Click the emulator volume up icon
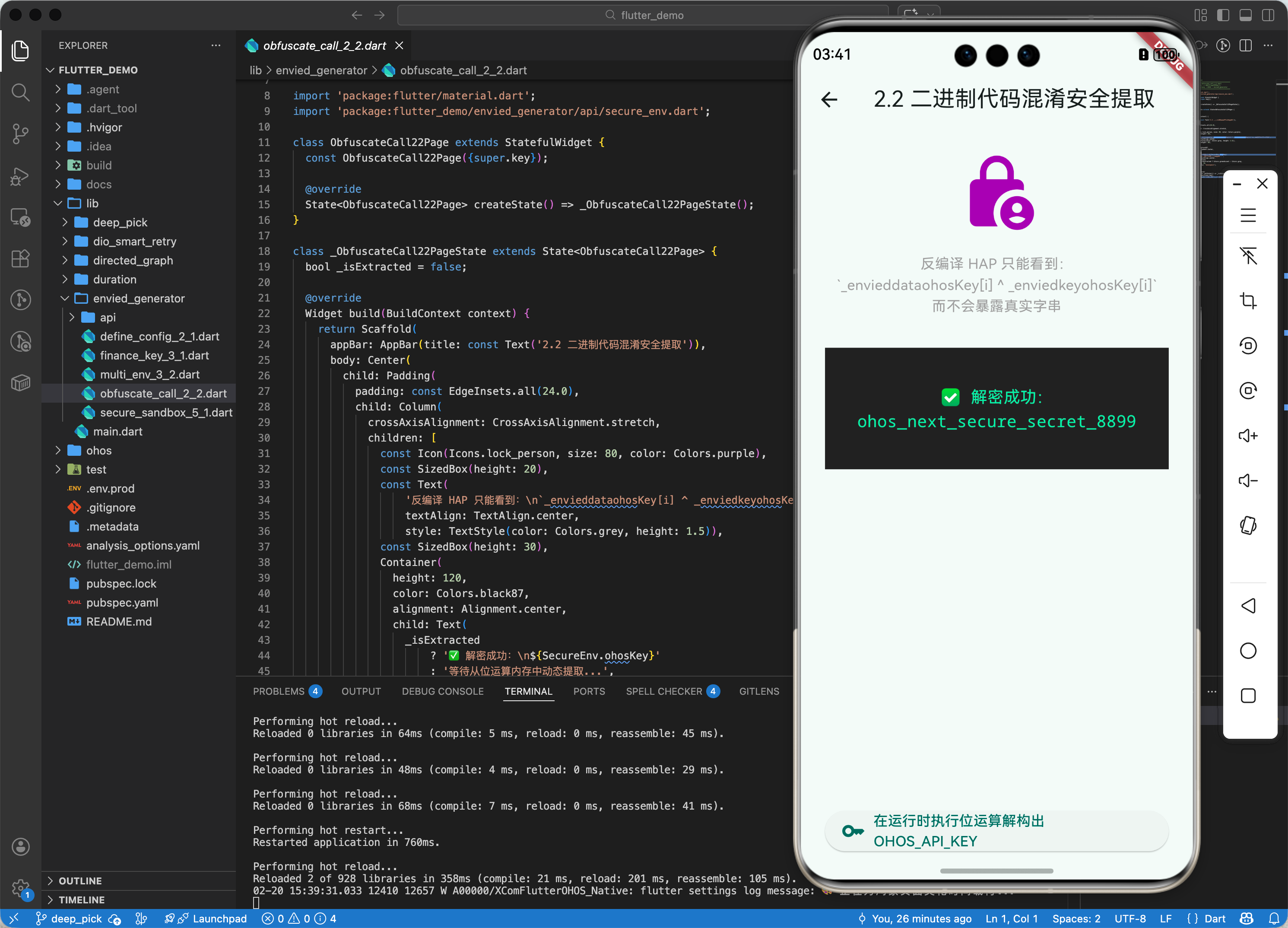The height and width of the screenshot is (928, 1288). [1248, 435]
